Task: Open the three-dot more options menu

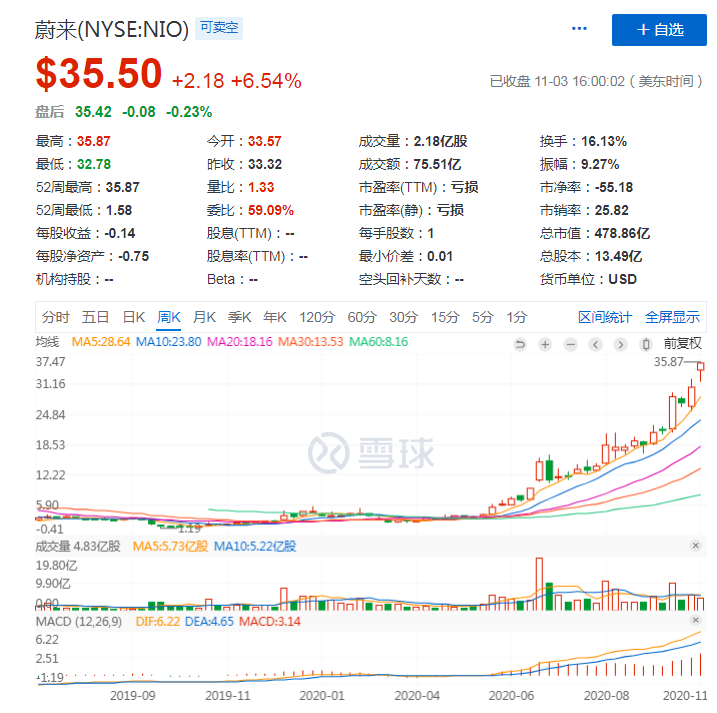Action: pyautogui.click(x=579, y=29)
